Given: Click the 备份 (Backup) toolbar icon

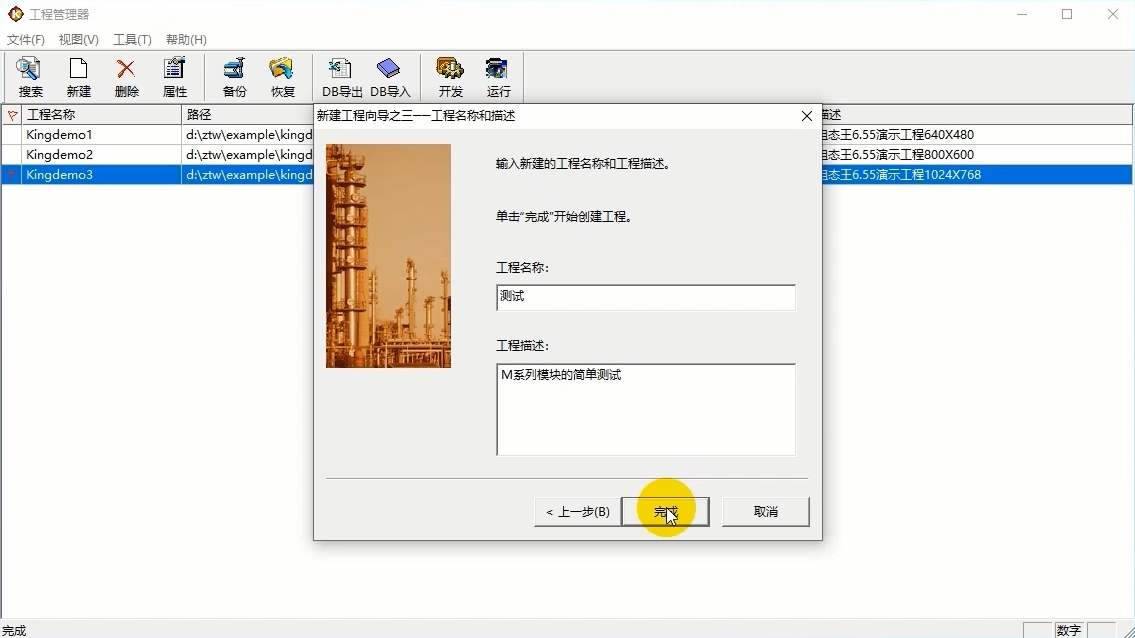Looking at the screenshot, I should tap(235, 77).
